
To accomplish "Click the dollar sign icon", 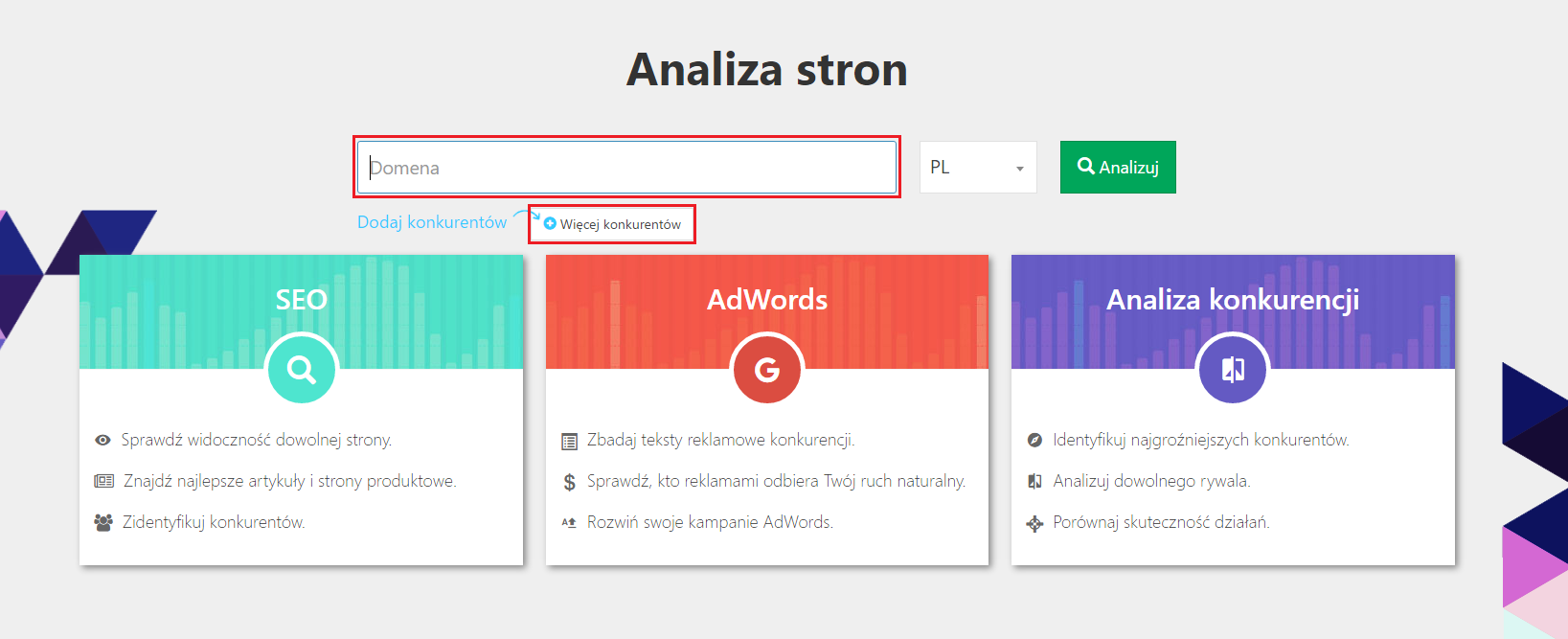I will point(569,482).
